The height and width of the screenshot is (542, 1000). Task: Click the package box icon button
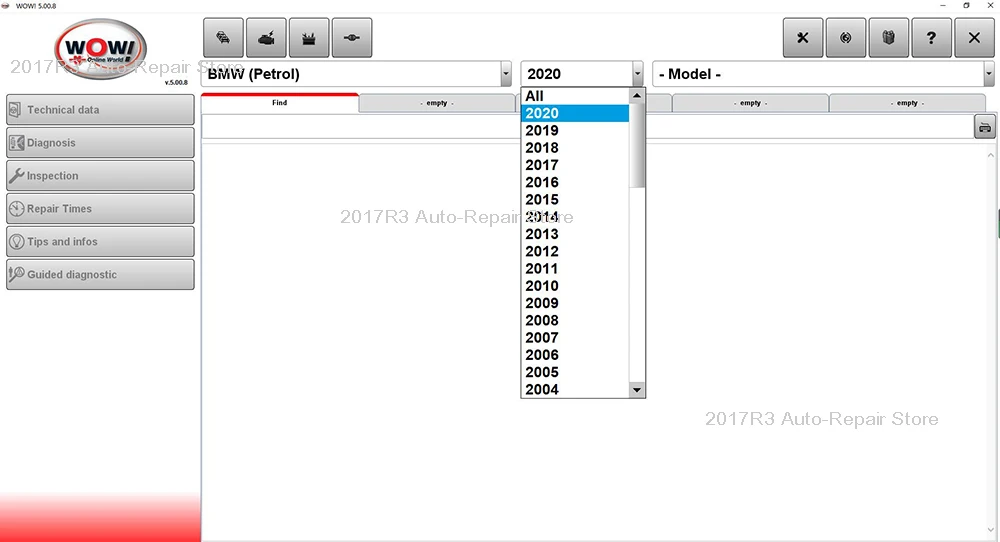(x=888, y=38)
